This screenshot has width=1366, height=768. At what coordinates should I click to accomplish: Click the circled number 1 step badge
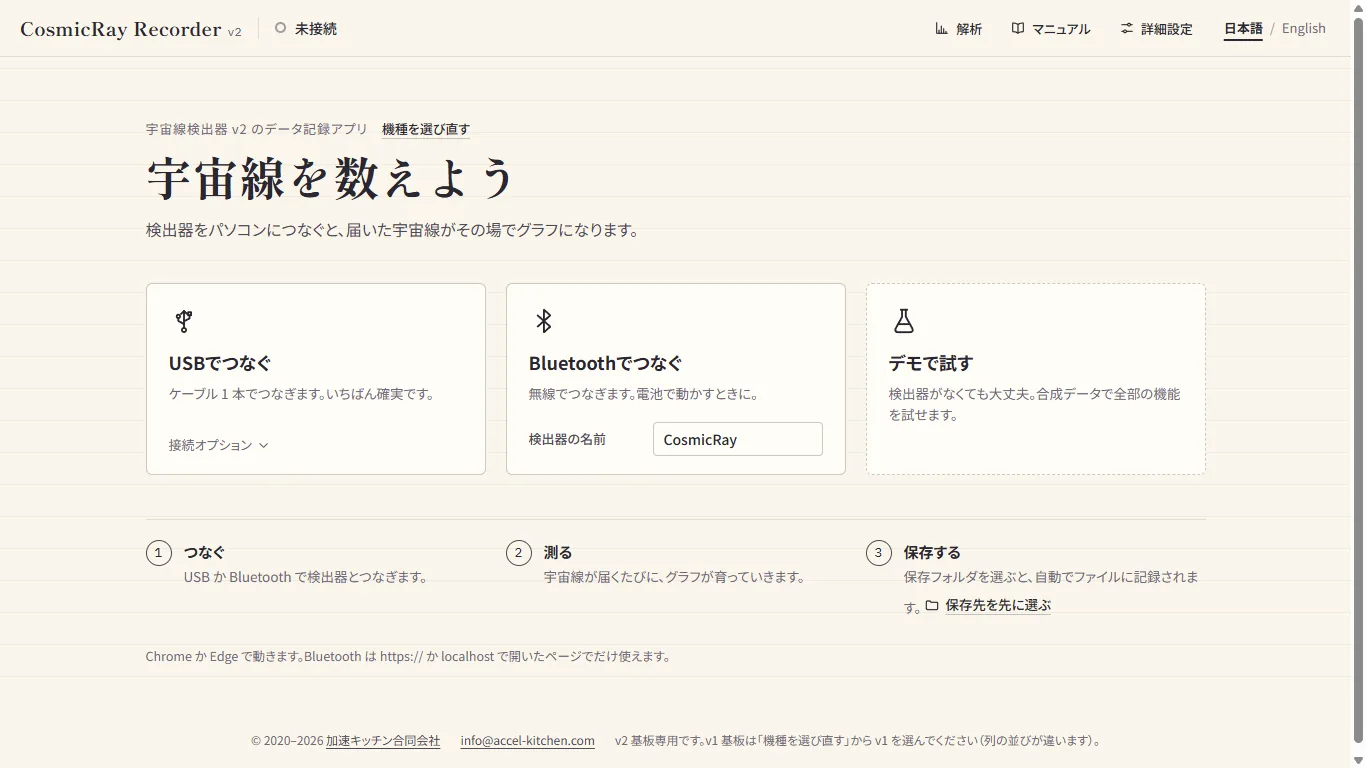coord(159,553)
